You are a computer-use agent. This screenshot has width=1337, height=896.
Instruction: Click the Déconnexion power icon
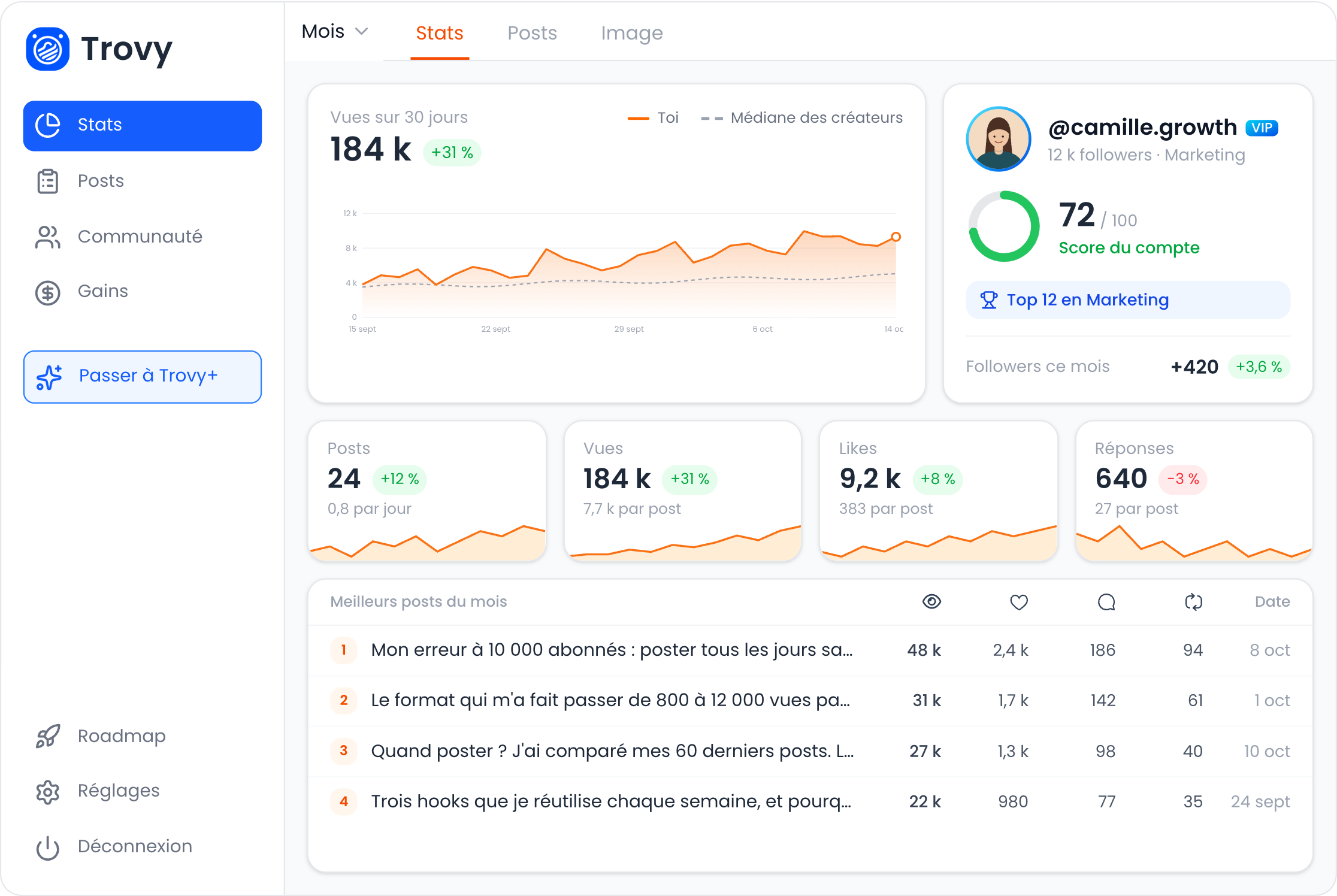pos(48,847)
